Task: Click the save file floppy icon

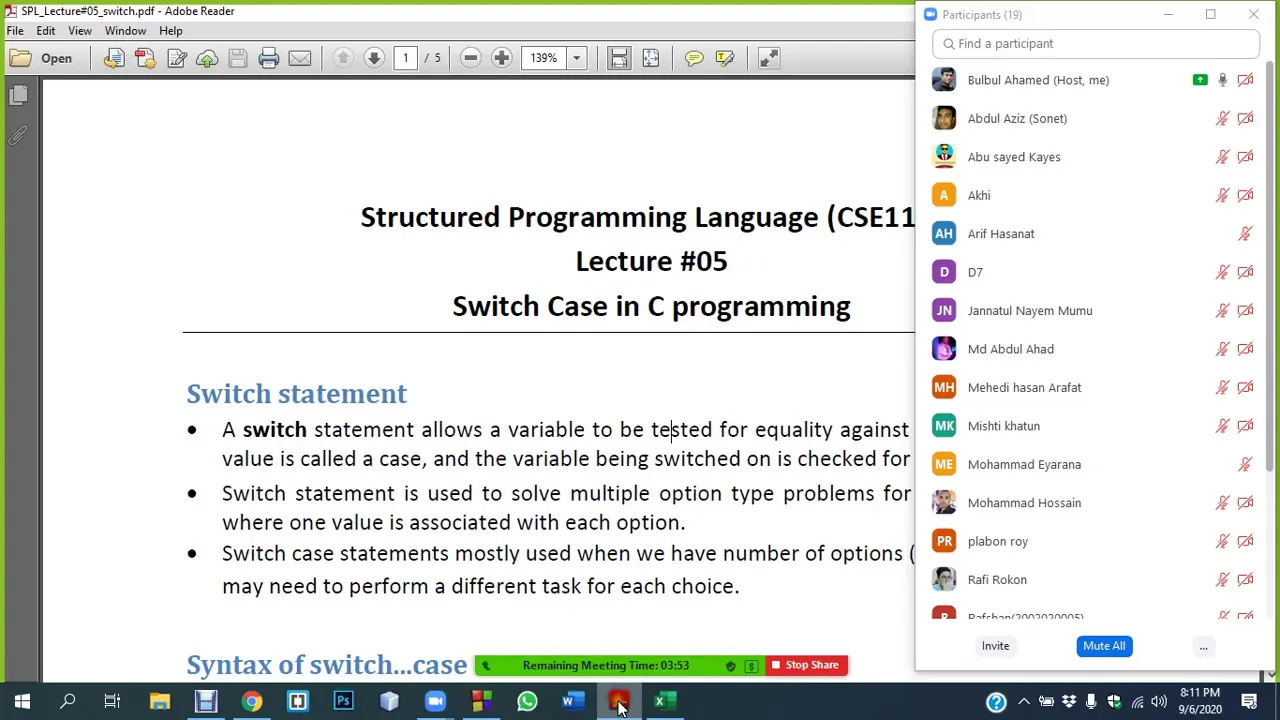Action: tap(238, 58)
